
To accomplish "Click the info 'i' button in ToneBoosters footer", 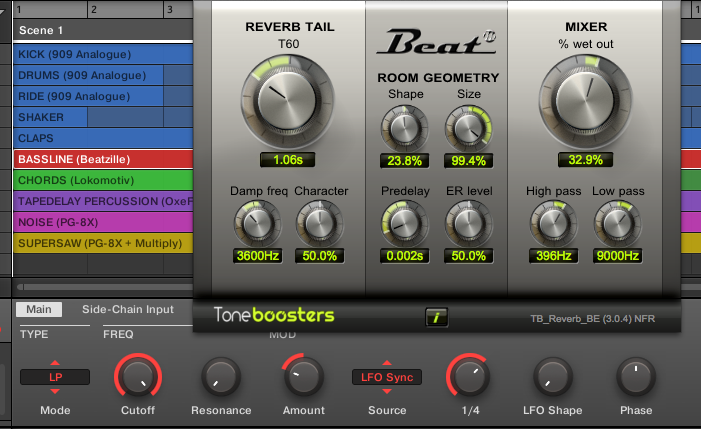I will [x=436, y=318].
